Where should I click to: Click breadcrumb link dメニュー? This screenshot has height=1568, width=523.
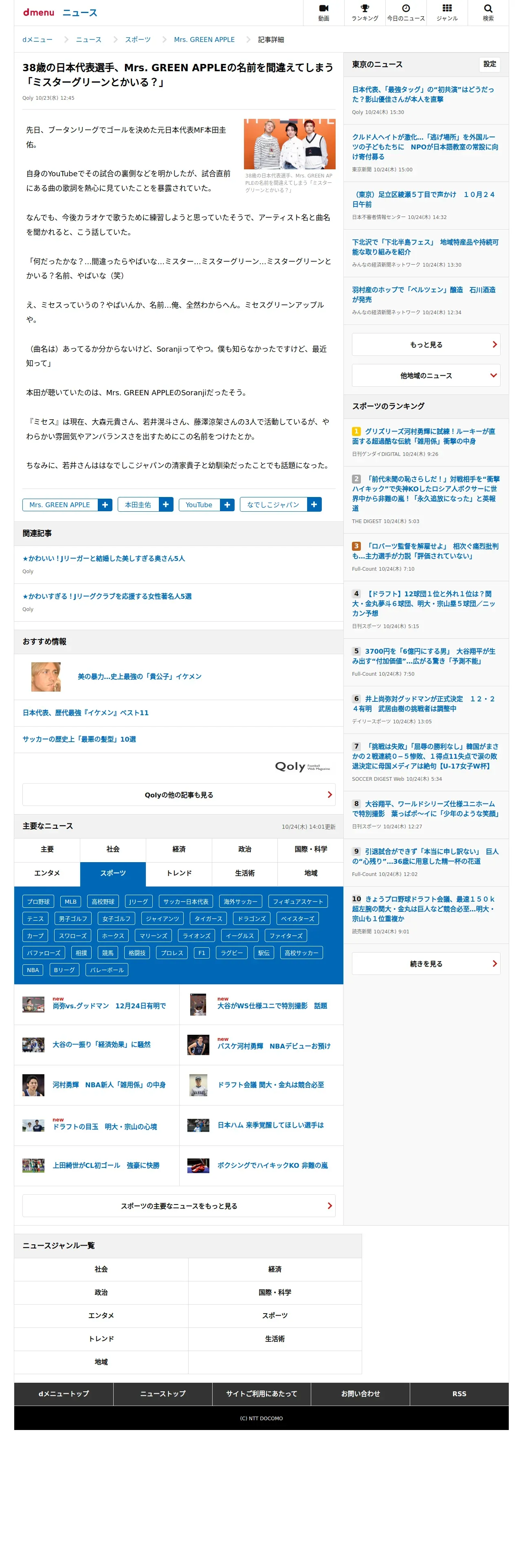(37, 39)
